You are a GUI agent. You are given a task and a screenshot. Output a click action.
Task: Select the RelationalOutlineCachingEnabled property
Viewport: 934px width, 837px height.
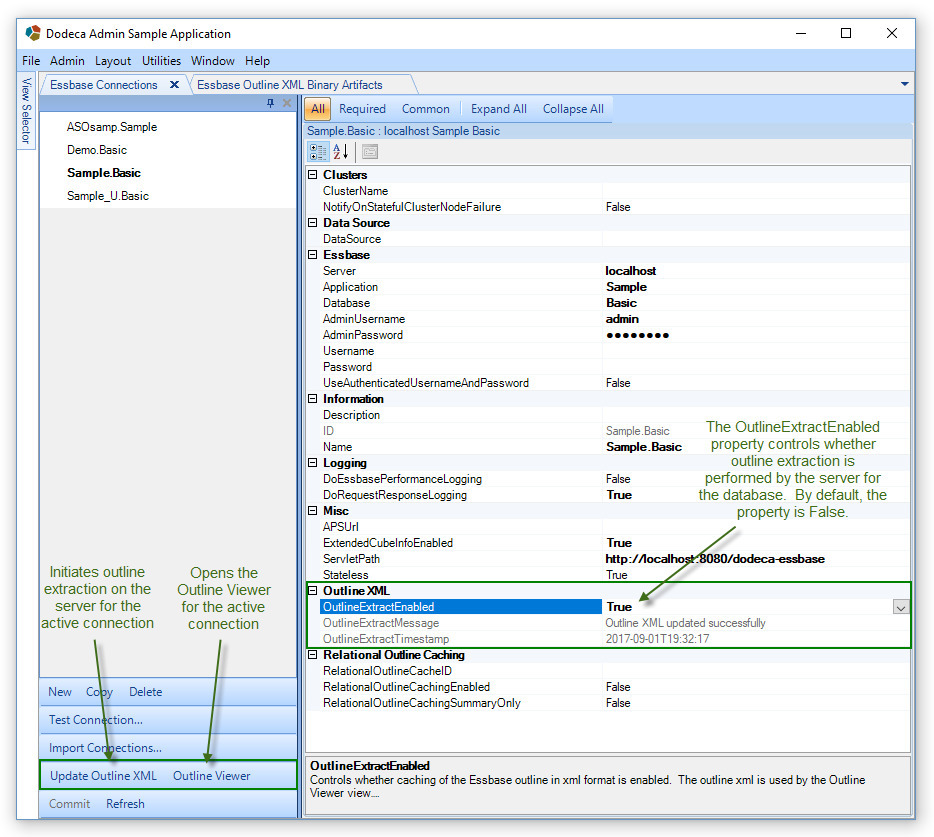[x=608, y=687]
